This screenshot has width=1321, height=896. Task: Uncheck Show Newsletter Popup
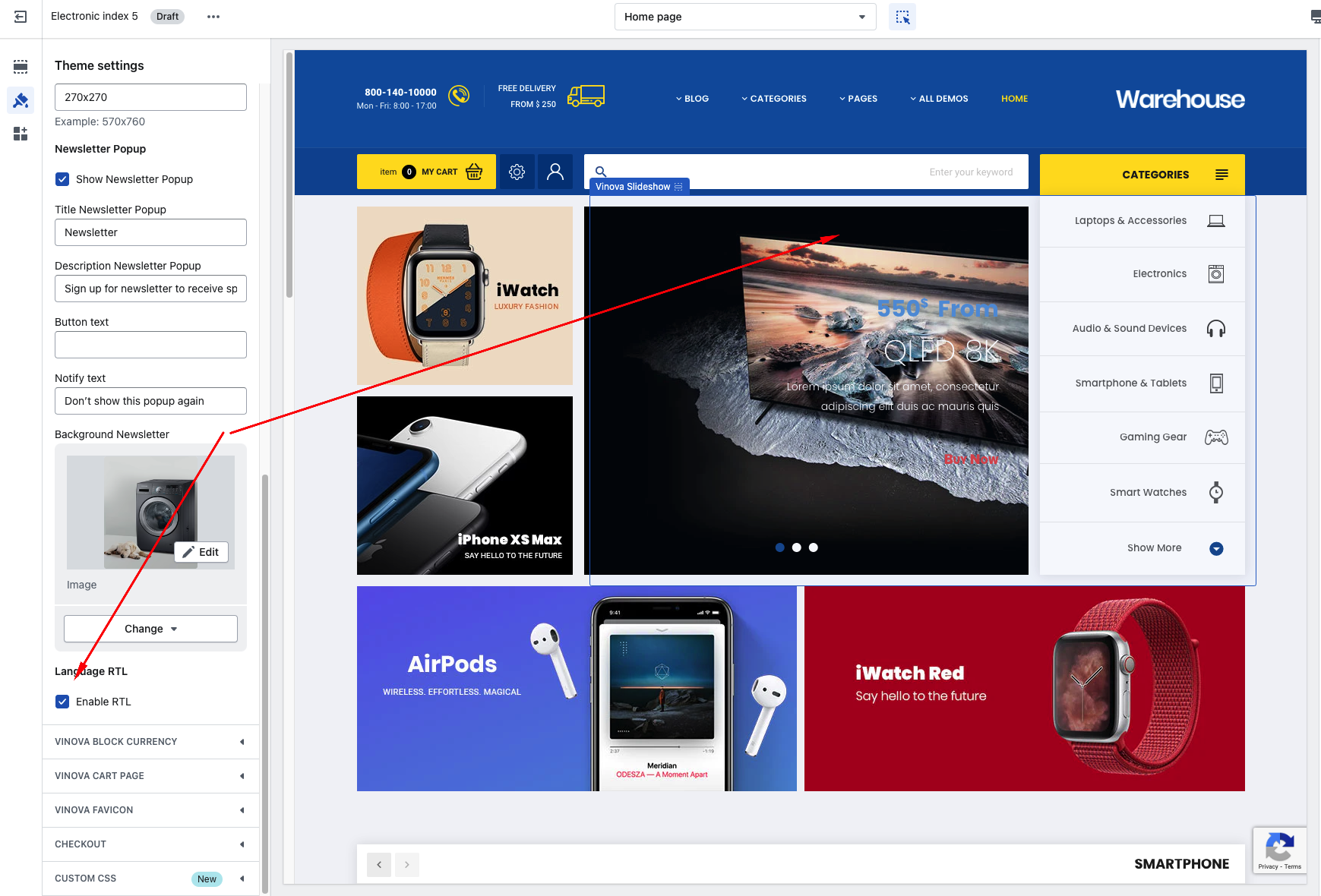click(x=62, y=179)
